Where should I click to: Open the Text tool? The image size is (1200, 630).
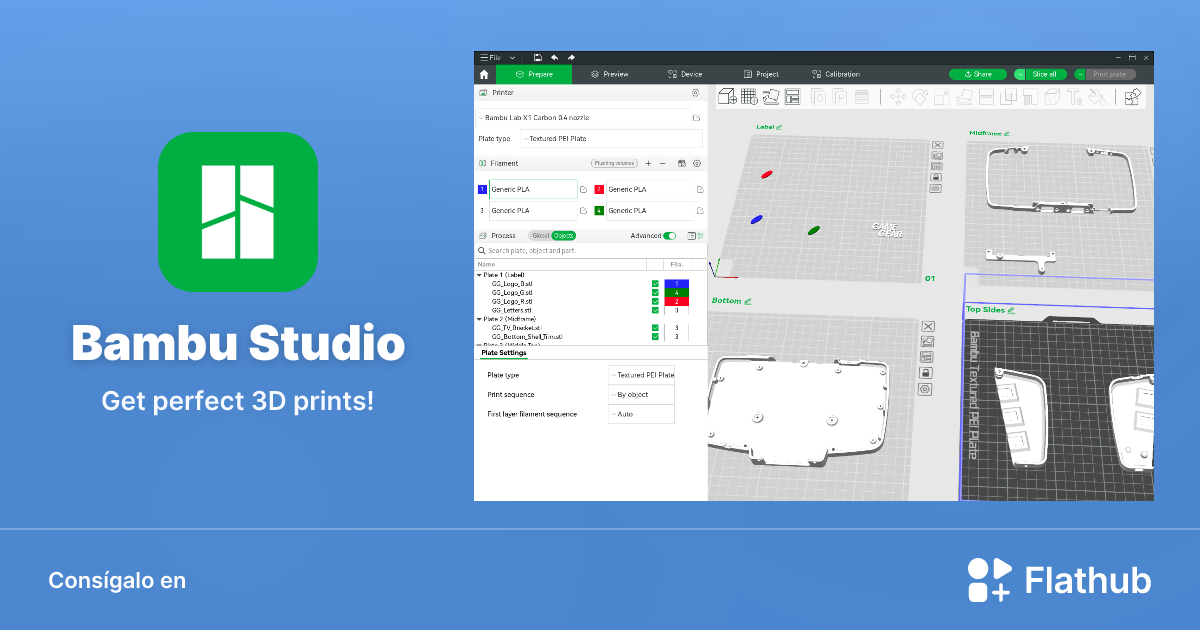1073,97
